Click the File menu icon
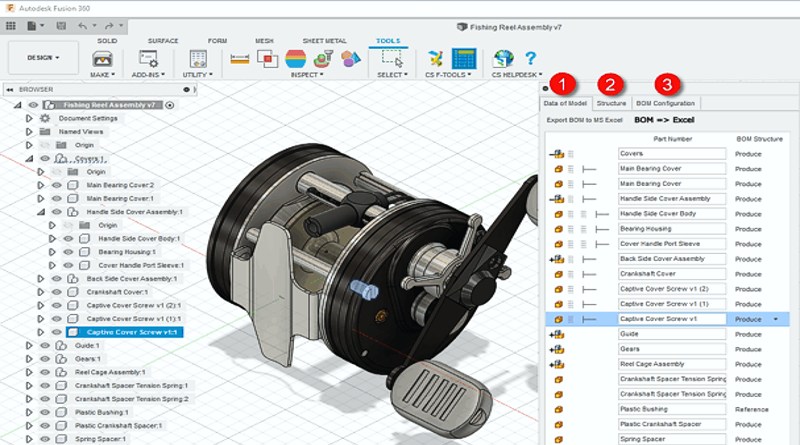800x445 pixels. (32, 26)
